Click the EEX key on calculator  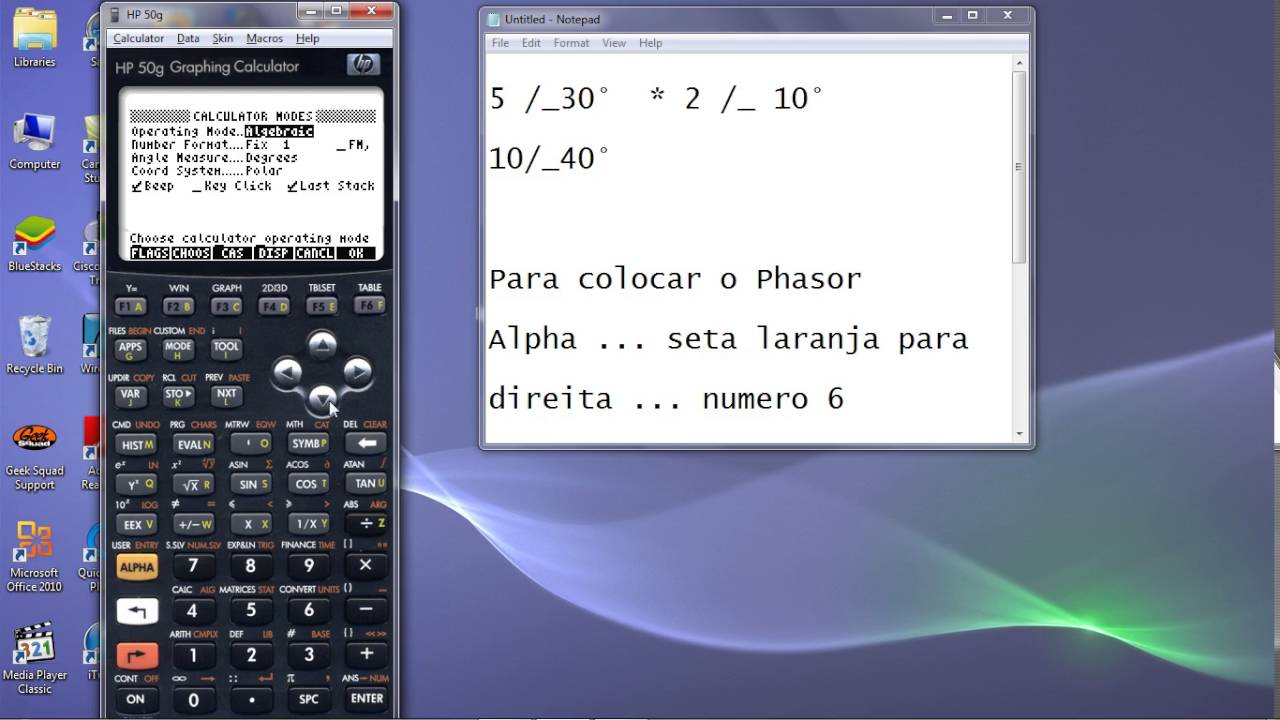tap(135, 524)
